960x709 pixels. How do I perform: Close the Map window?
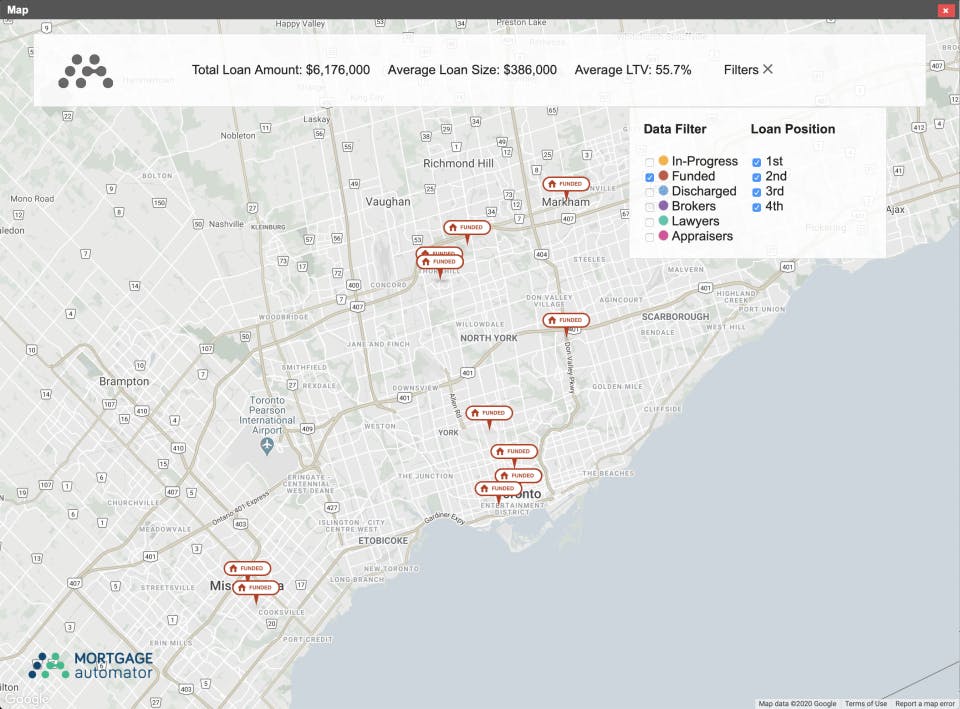coord(945,10)
